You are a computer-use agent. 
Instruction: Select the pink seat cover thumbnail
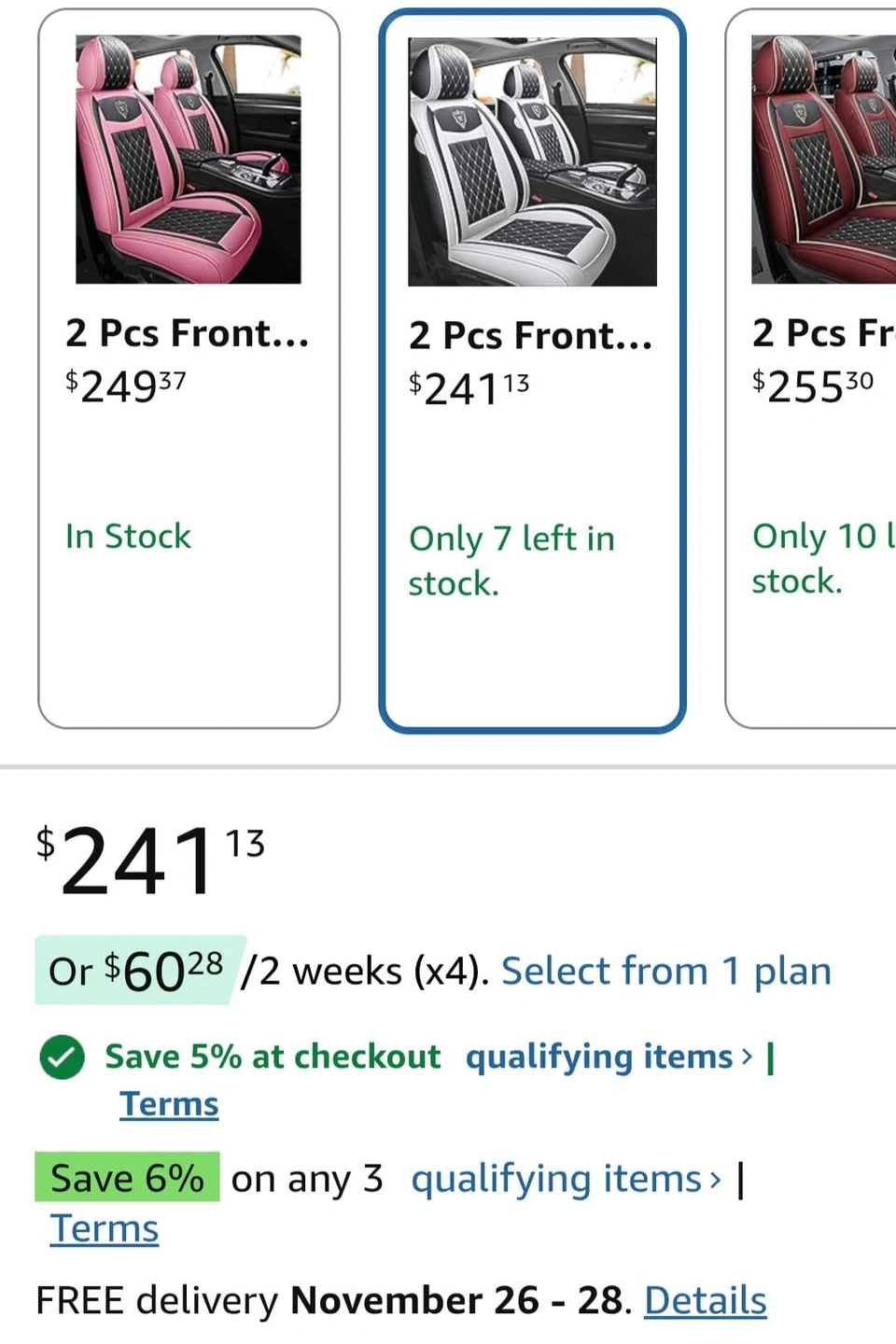point(189,160)
